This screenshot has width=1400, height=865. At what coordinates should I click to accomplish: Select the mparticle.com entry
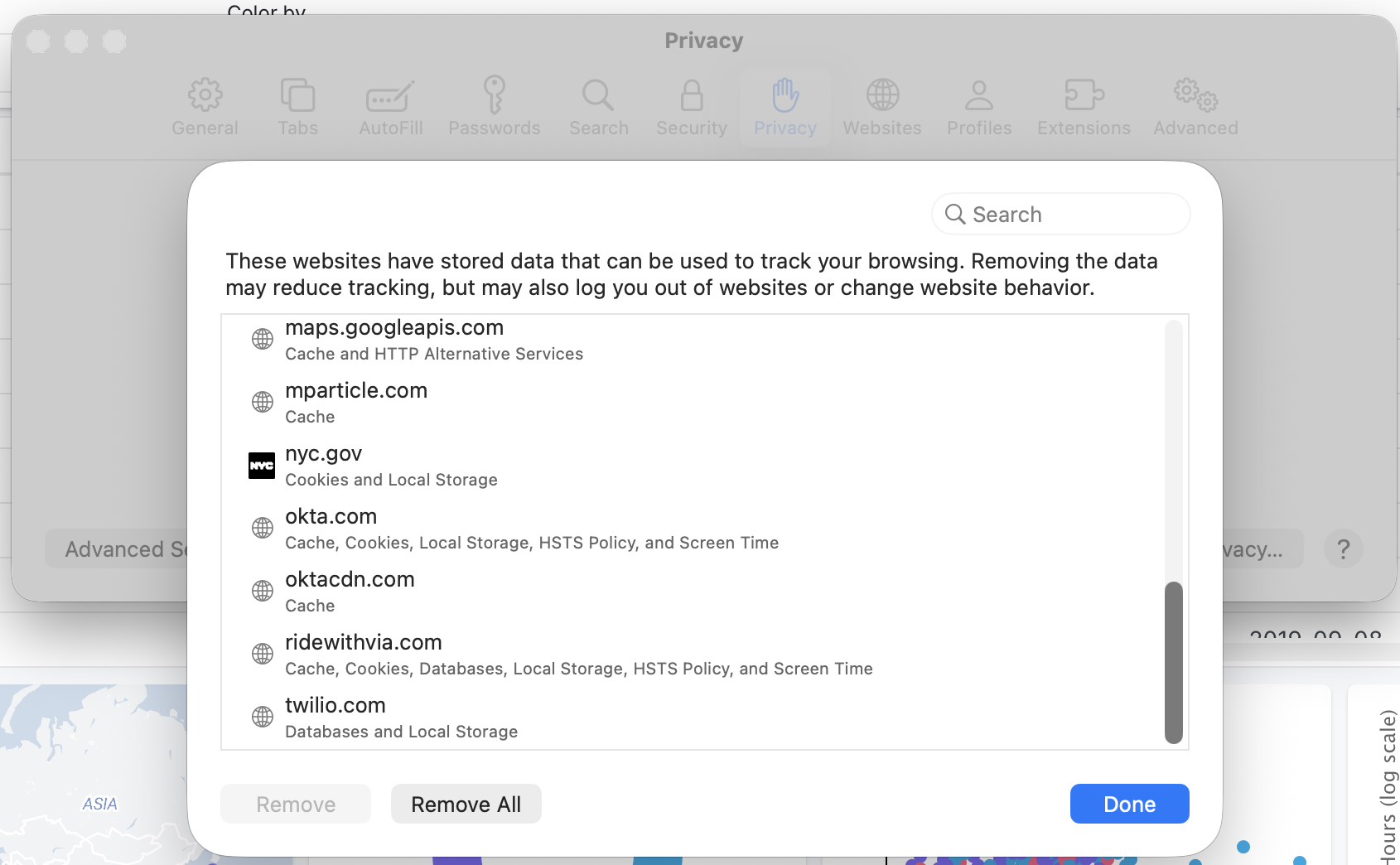click(x=693, y=403)
